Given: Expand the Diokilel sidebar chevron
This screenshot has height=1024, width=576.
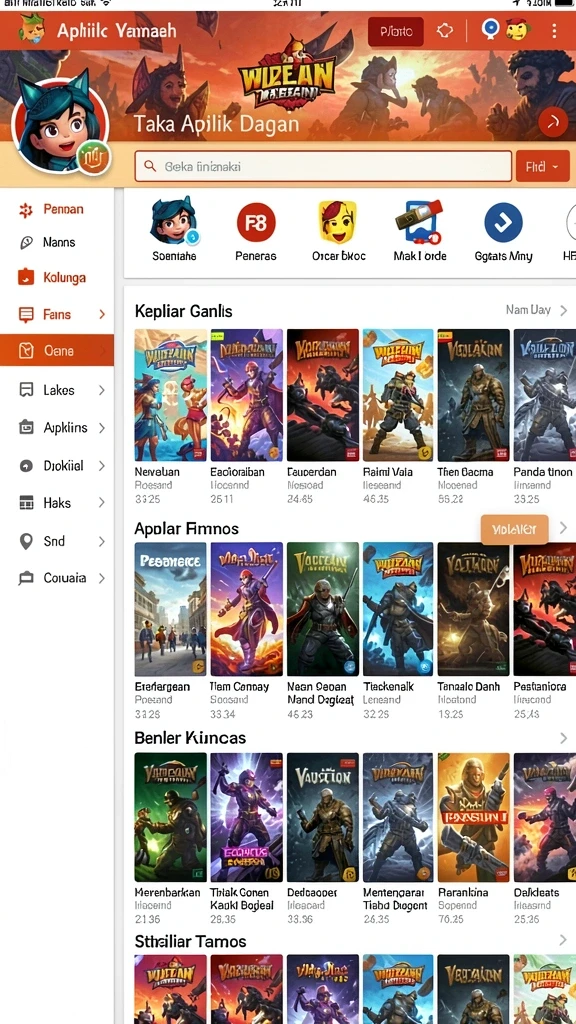Looking at the screenshot, I should pos(102,466).
